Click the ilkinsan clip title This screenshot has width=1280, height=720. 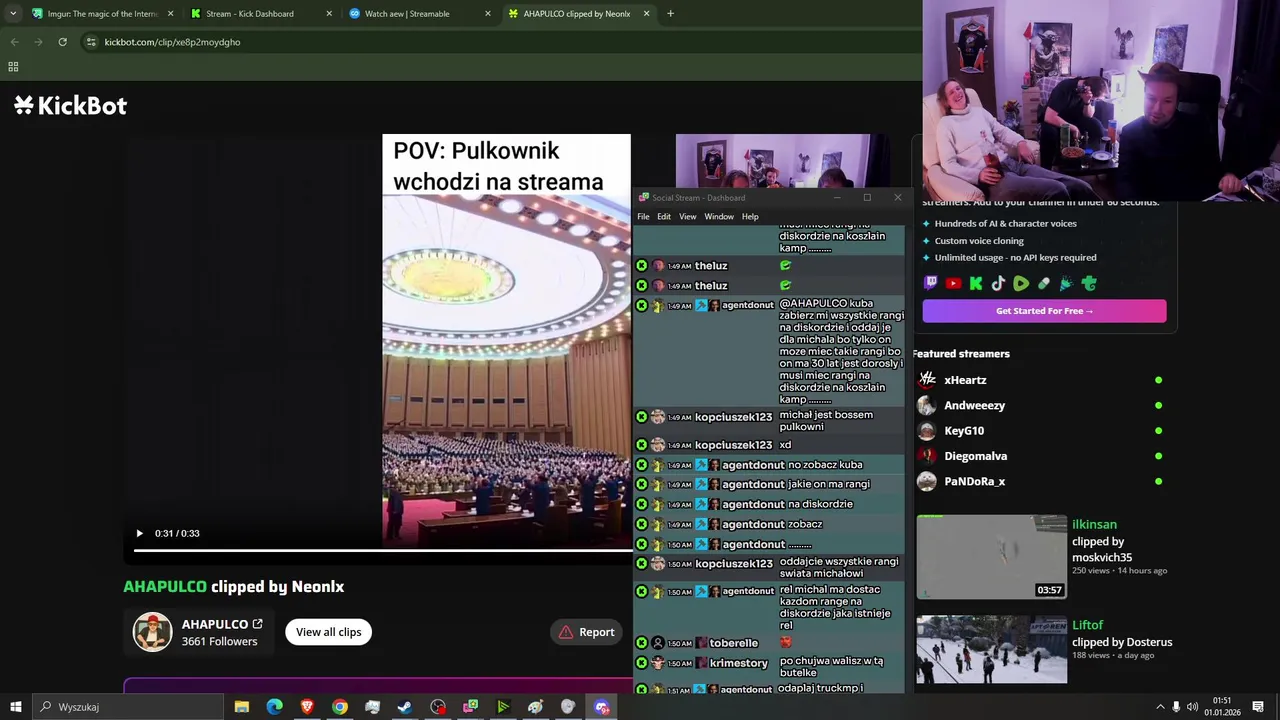[x=1094, y=524]
